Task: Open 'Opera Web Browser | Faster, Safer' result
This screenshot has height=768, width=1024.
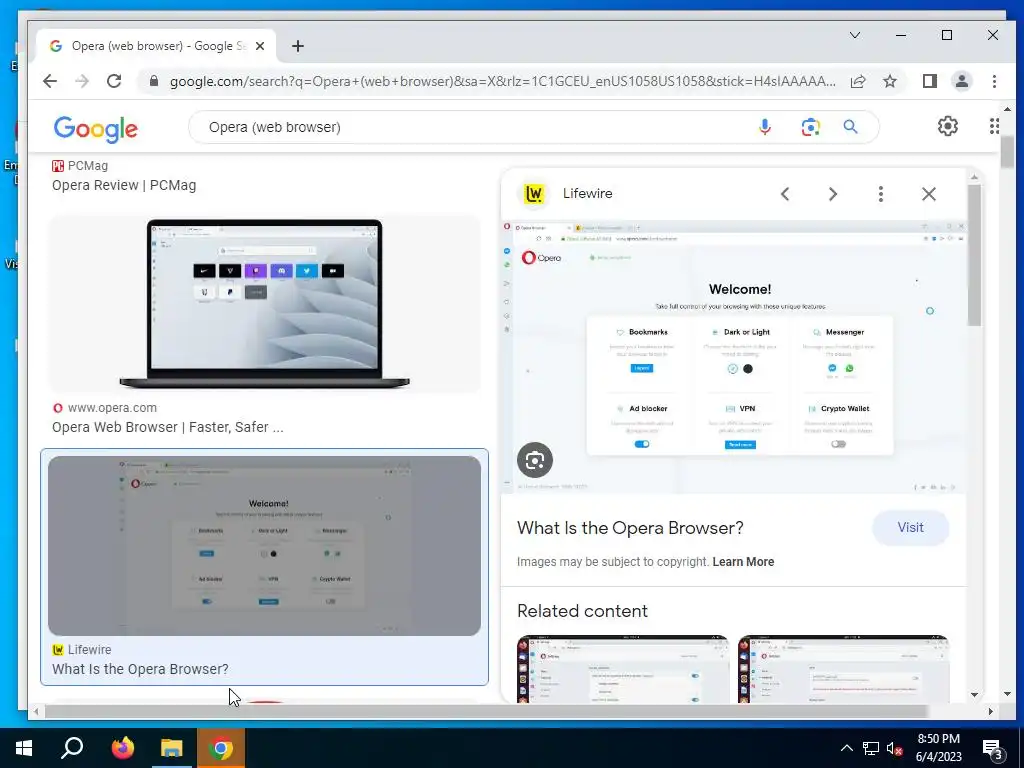Action: pyautogui.click(x=168, y=427)
